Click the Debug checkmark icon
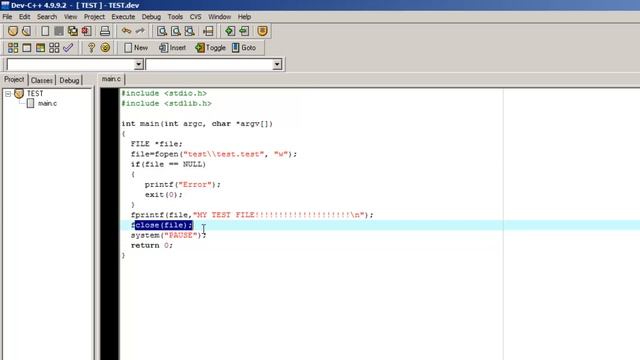This screenshot has width=640, height=360. (68, 48)
